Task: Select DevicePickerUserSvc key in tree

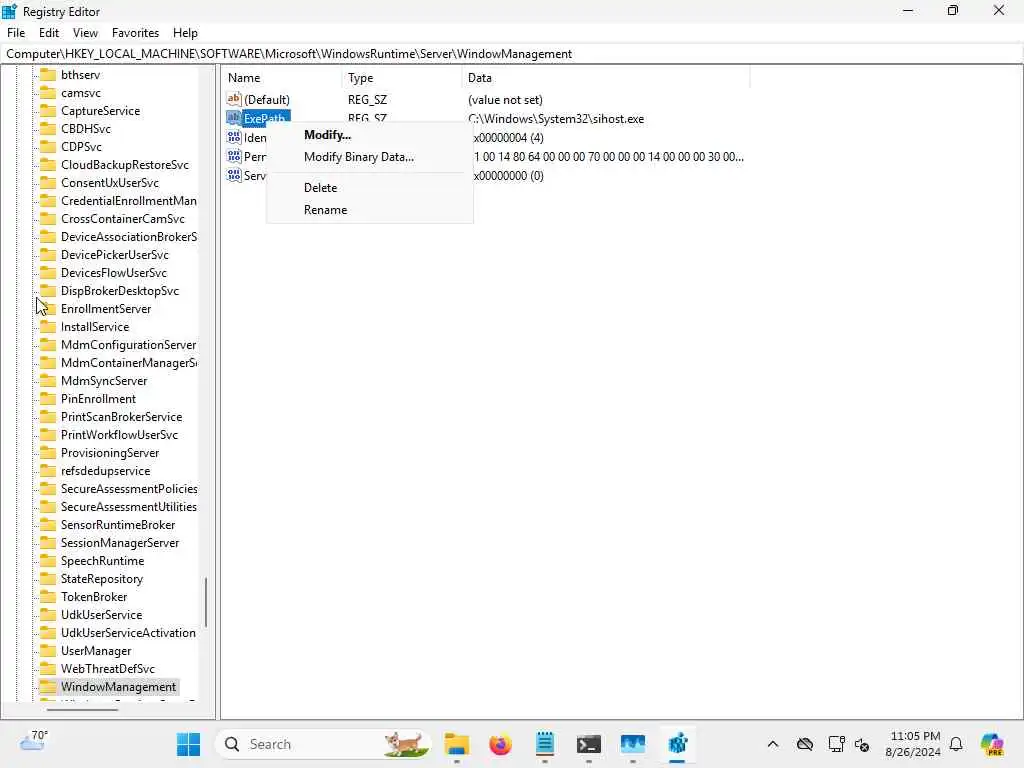Action: tap(115, 255)
